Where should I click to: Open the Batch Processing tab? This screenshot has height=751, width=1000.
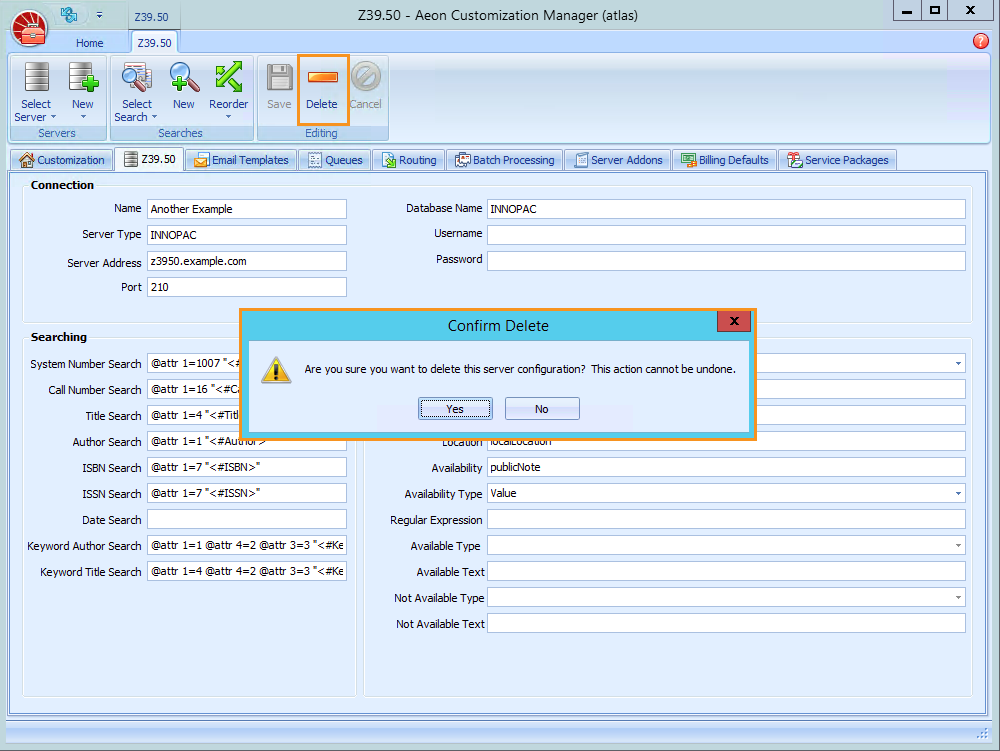505,160
